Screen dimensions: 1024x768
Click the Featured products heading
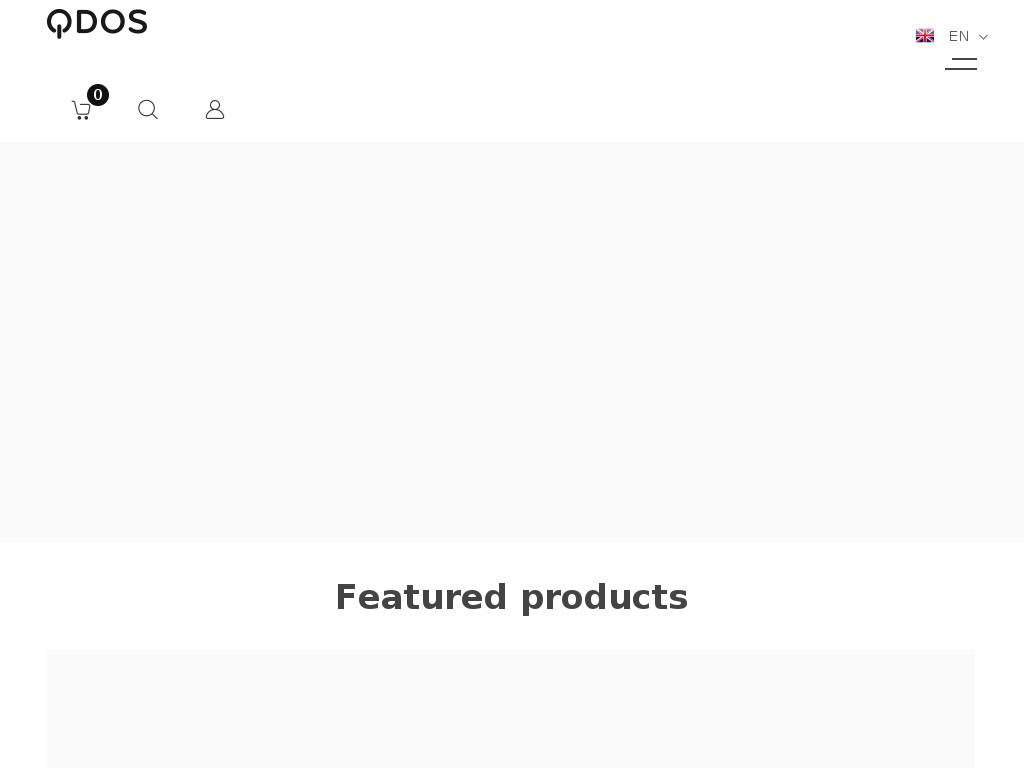tap(511, 597)
